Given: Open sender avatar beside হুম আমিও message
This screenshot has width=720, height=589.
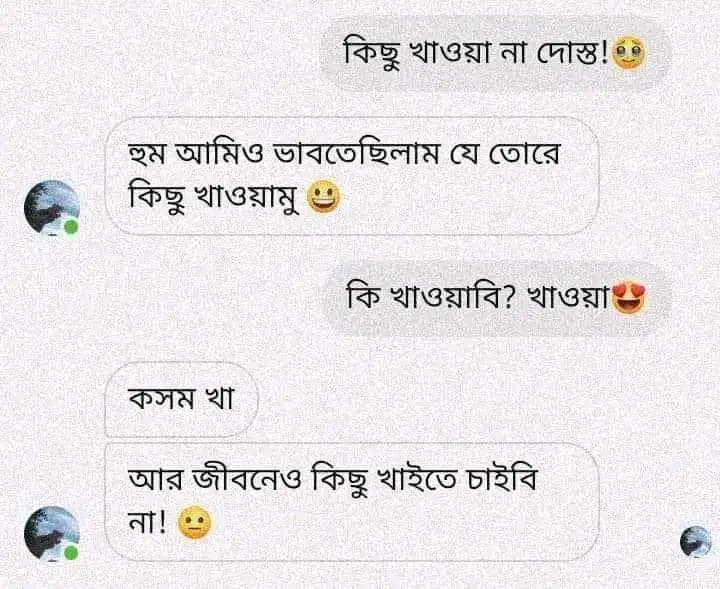Looking at the screenshot, I should coord(51,208).
